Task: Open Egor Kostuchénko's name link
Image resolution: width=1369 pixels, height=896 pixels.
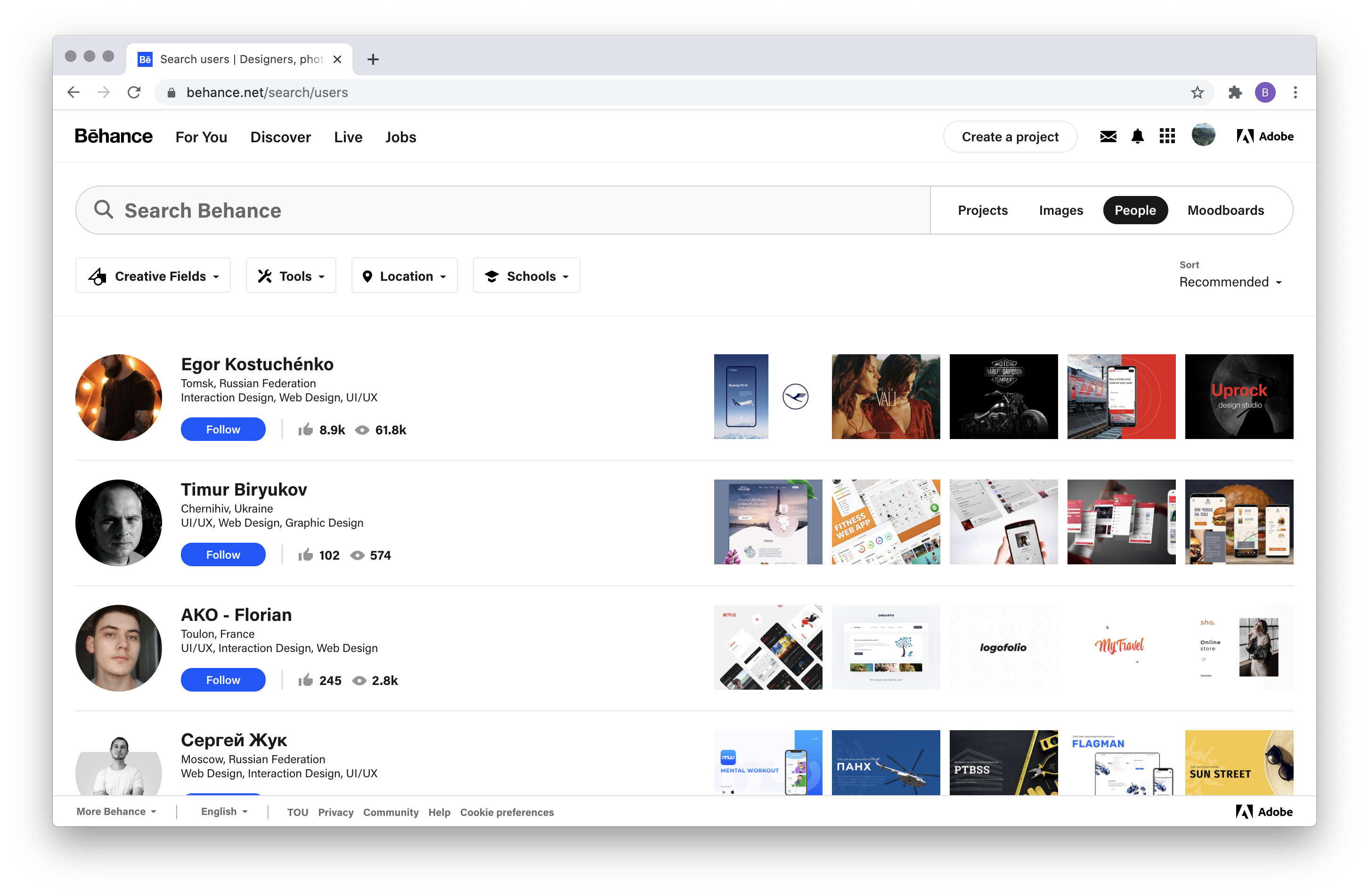Action: (x=257, y=364)
